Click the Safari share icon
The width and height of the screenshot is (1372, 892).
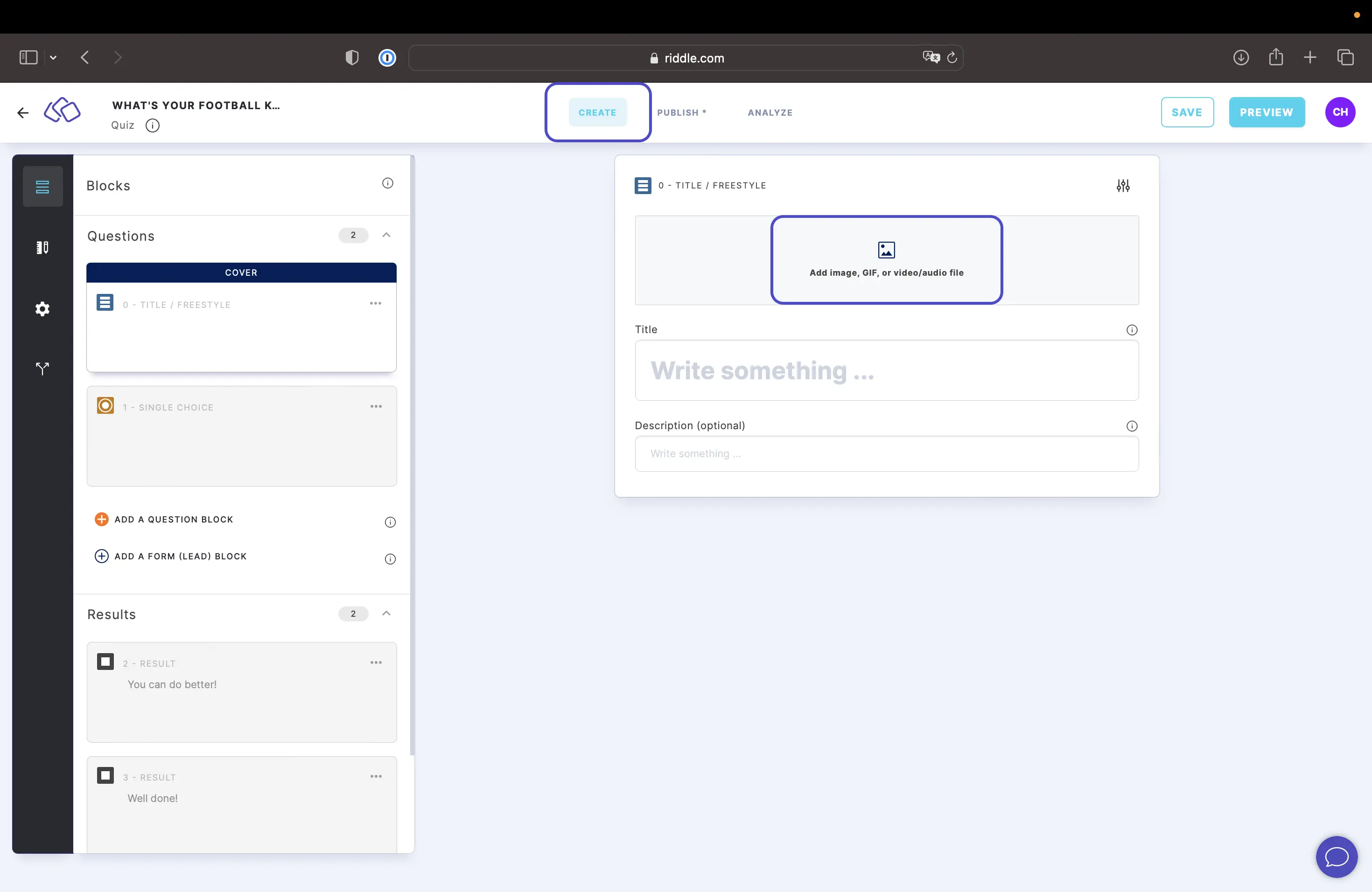pyautogui.click(x=1276, y=57)
